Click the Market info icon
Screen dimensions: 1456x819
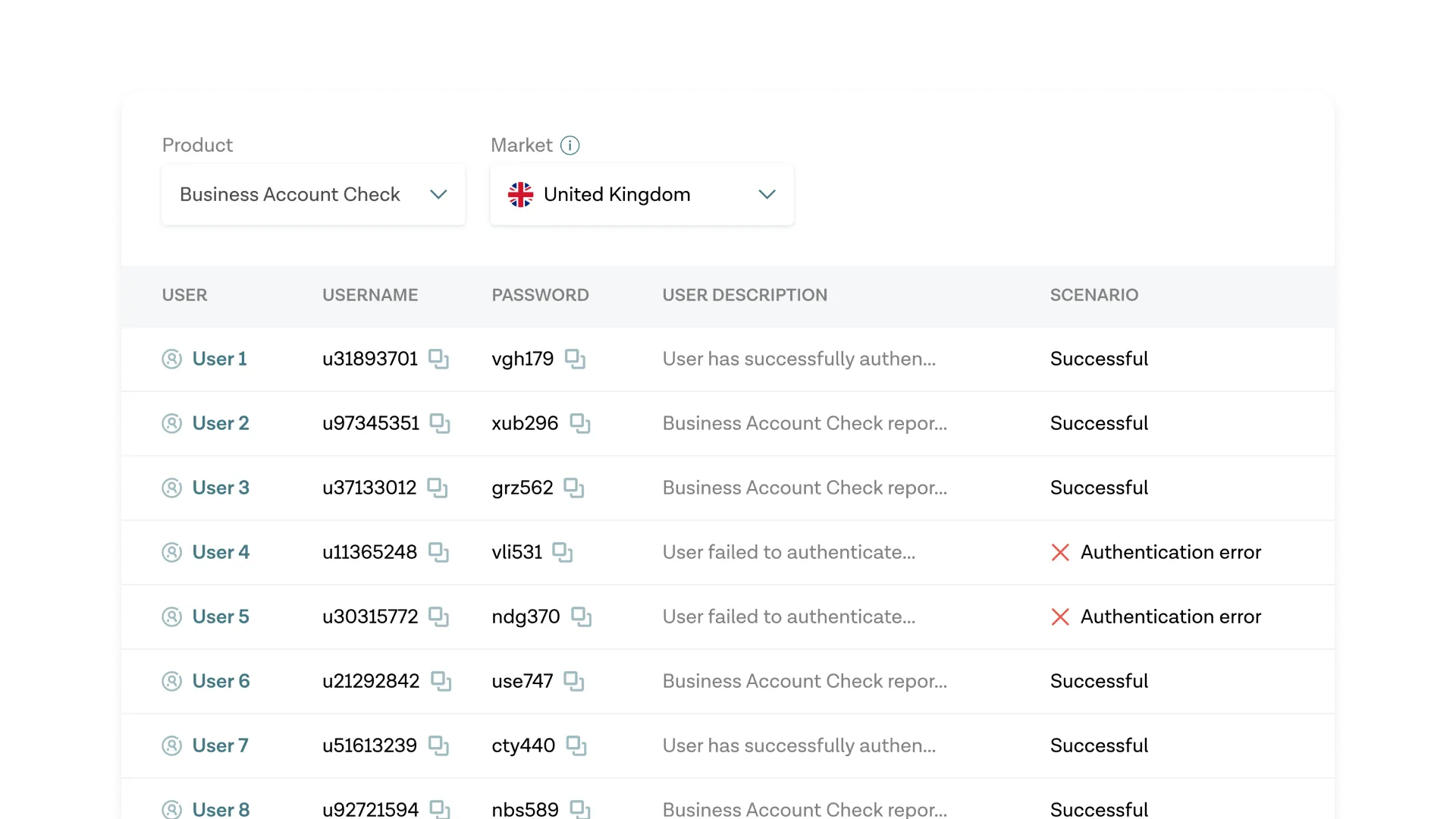coord(570,145)
